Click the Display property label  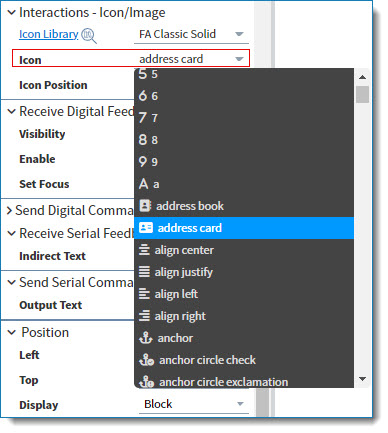pyautogui.click(x=39, y=405)
